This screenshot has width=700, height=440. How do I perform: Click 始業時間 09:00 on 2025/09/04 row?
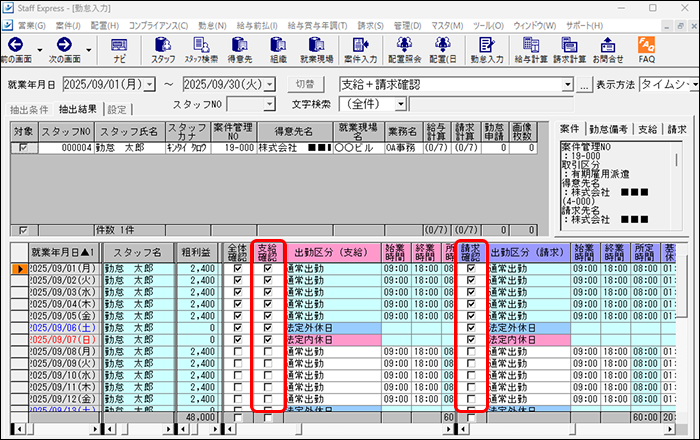coord(396,304)
